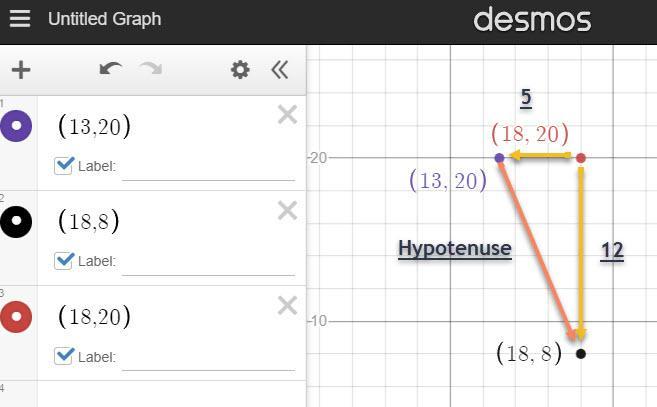Screen dimensions: 657x407
Task: Select the purple point on the graph
Action: [x=499, y=158]
